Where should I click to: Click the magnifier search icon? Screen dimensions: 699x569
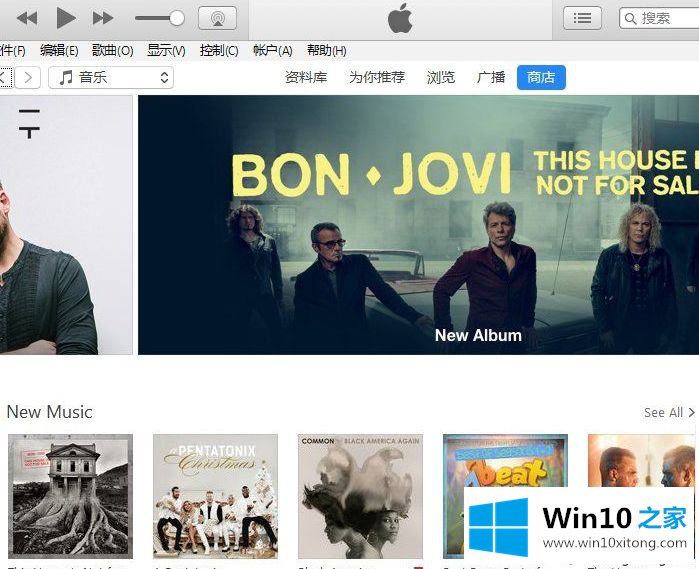(x=630, y=19)
